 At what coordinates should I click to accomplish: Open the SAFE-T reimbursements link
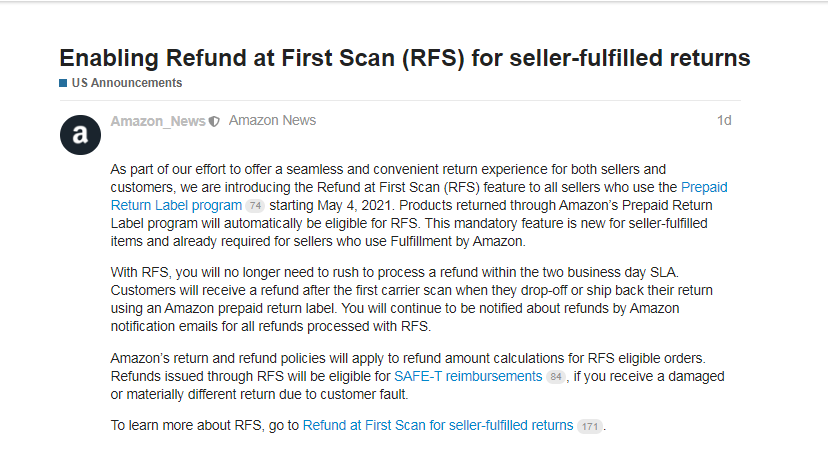click(468, 376)
